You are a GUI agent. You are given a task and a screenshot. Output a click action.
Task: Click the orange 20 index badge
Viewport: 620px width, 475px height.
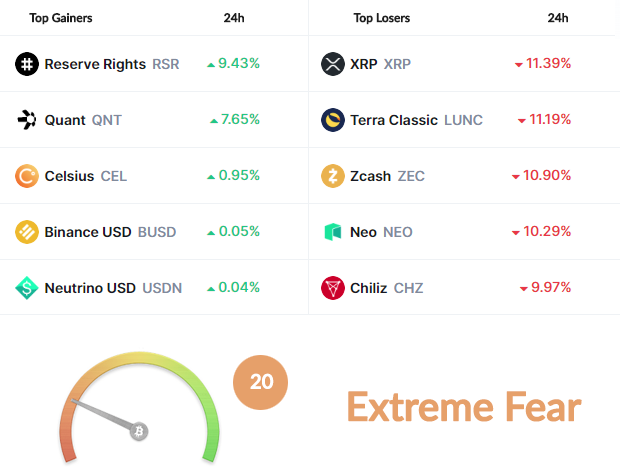click(261, 382)
